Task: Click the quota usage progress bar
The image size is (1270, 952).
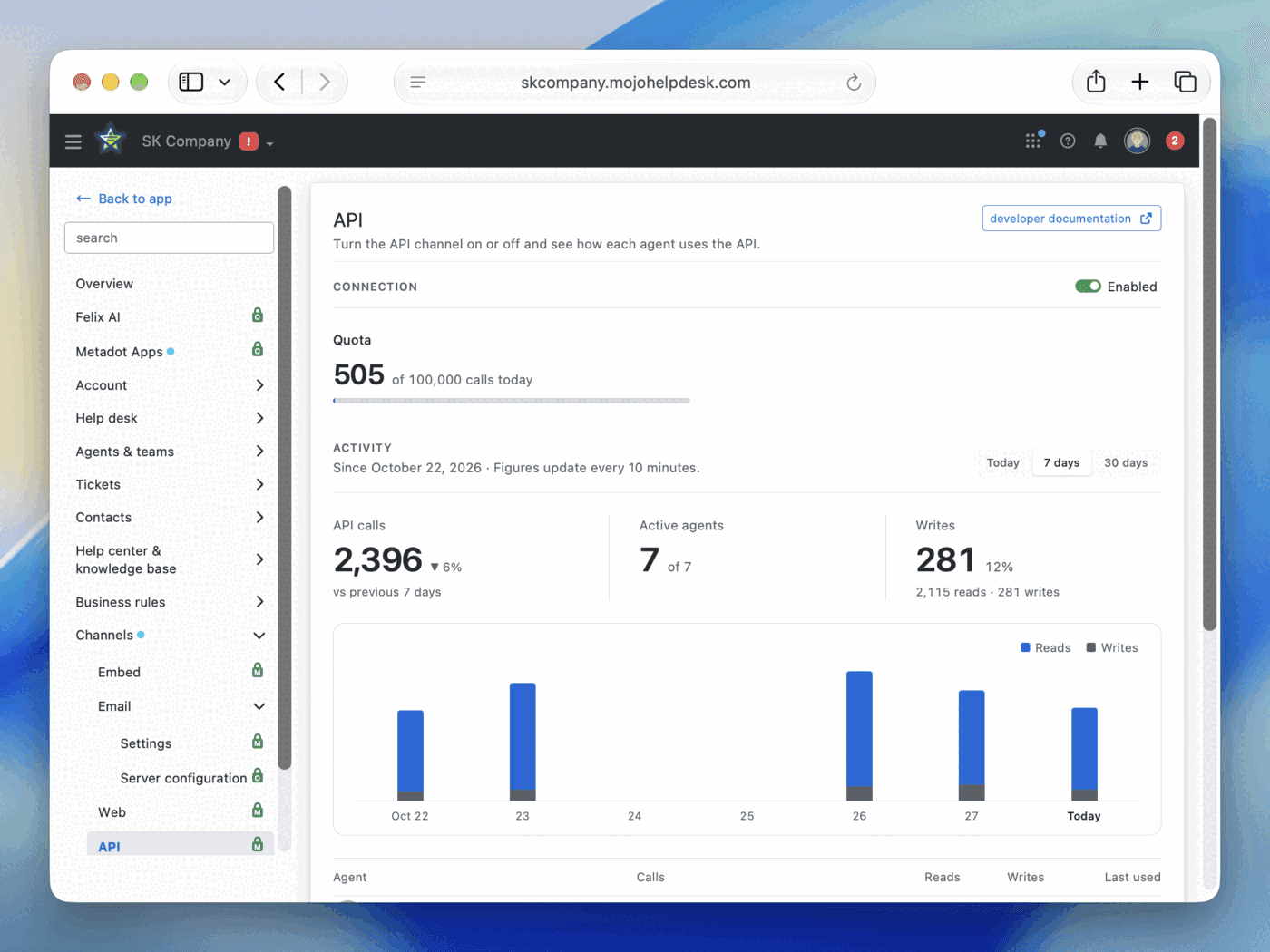Action: [512, 400]
